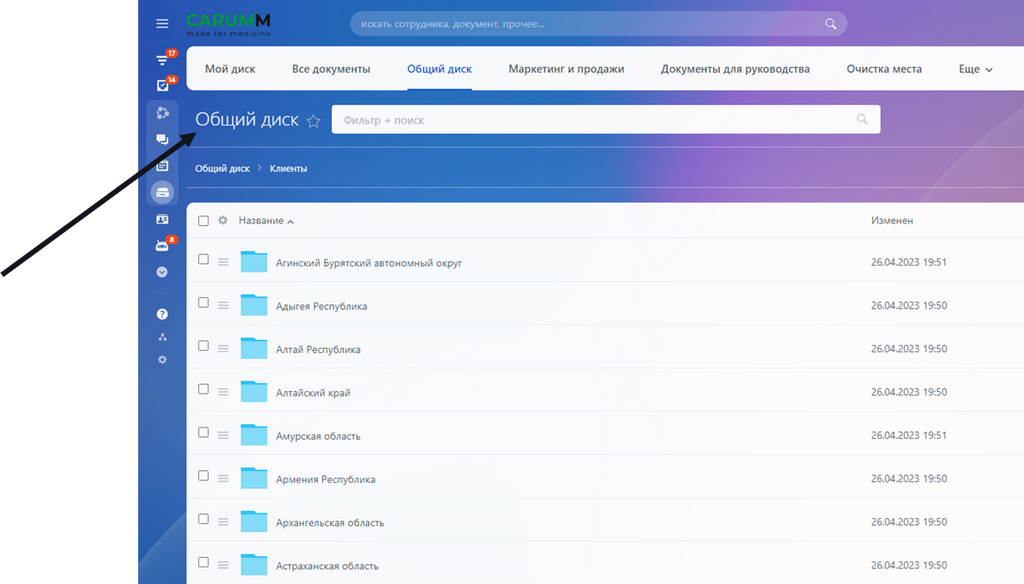Viewport: 1024px width, 584px height.
Task: Add Общий диск to favorites with star
Action: pyautogui.click(x=313, y=121)
